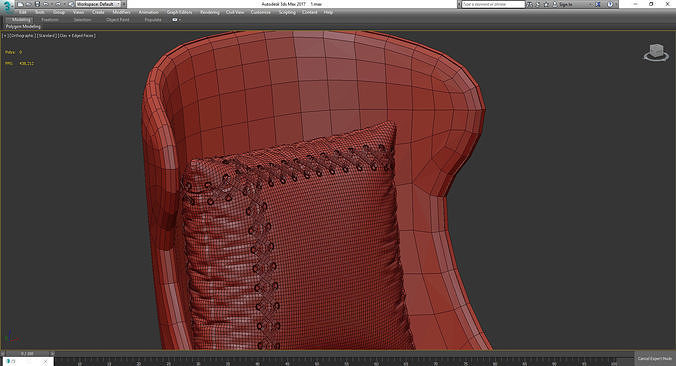Click the Standard viewport quality label
676x366 pixels.
(x=47, y=36)
